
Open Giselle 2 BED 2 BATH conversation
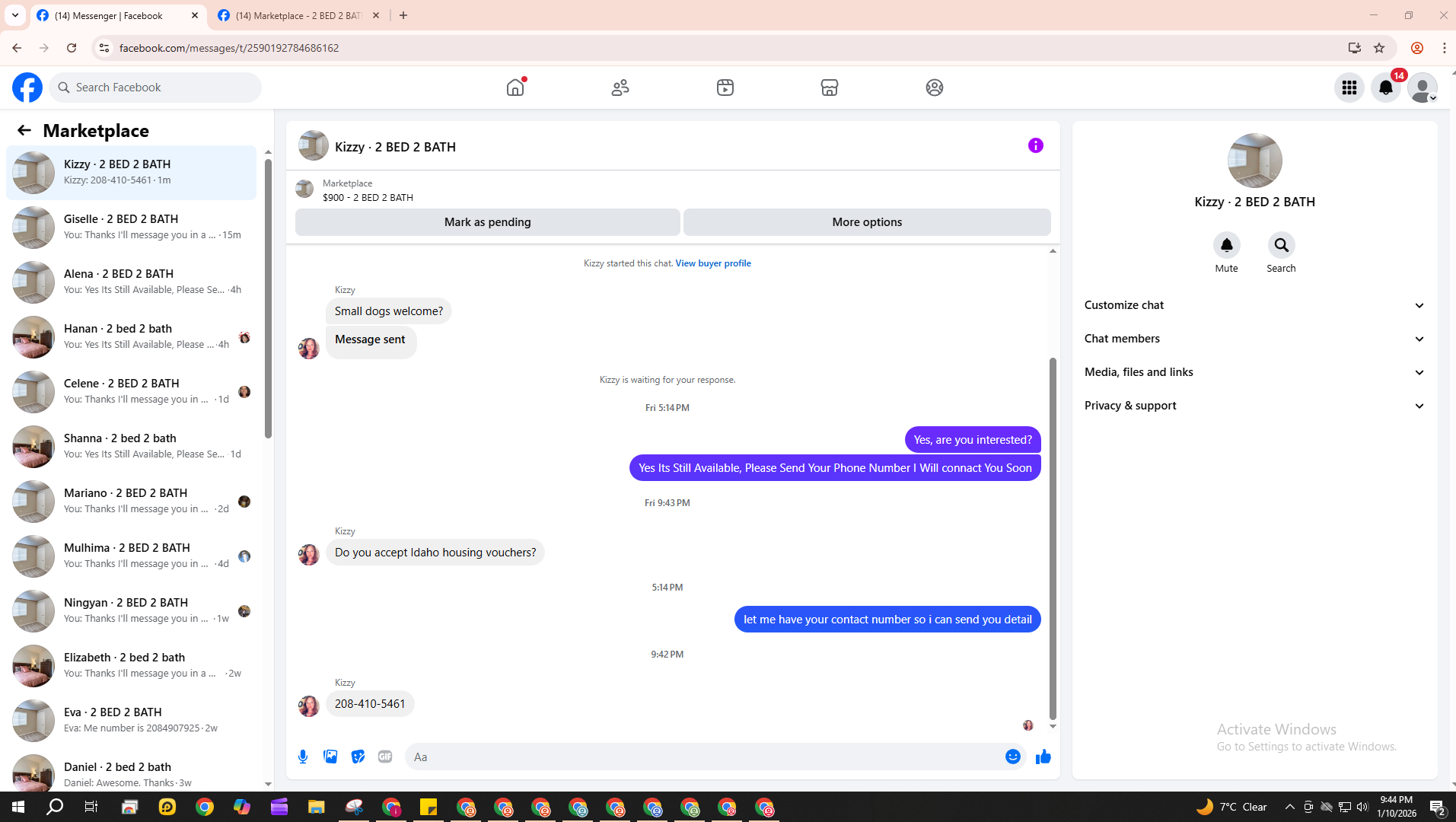[131, 227]
